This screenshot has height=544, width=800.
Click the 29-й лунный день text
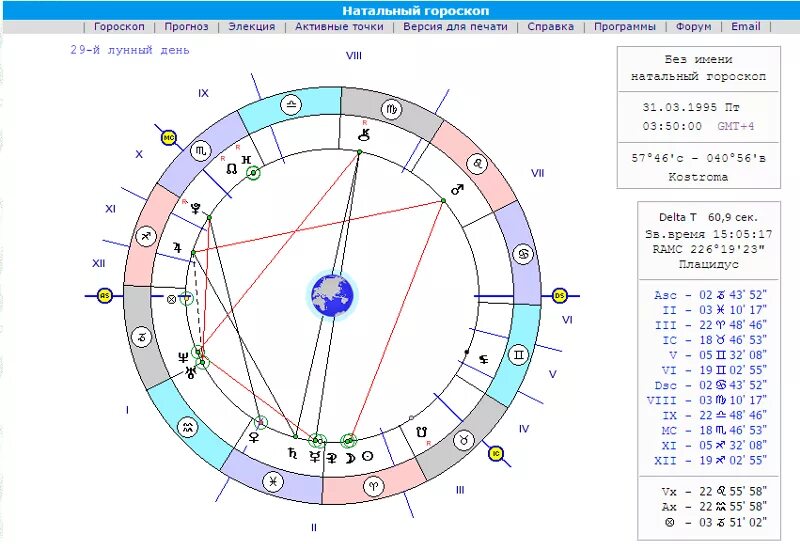130,50
